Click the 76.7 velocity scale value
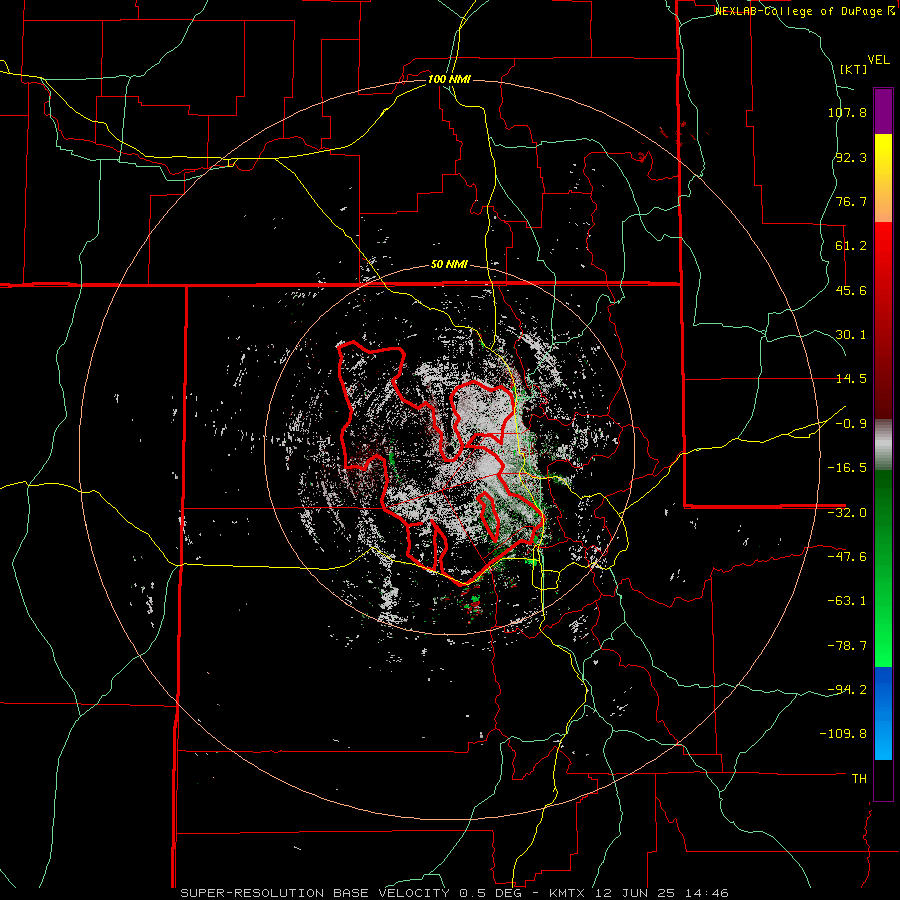This screenshot has height=900, width=900. (851, 201)
